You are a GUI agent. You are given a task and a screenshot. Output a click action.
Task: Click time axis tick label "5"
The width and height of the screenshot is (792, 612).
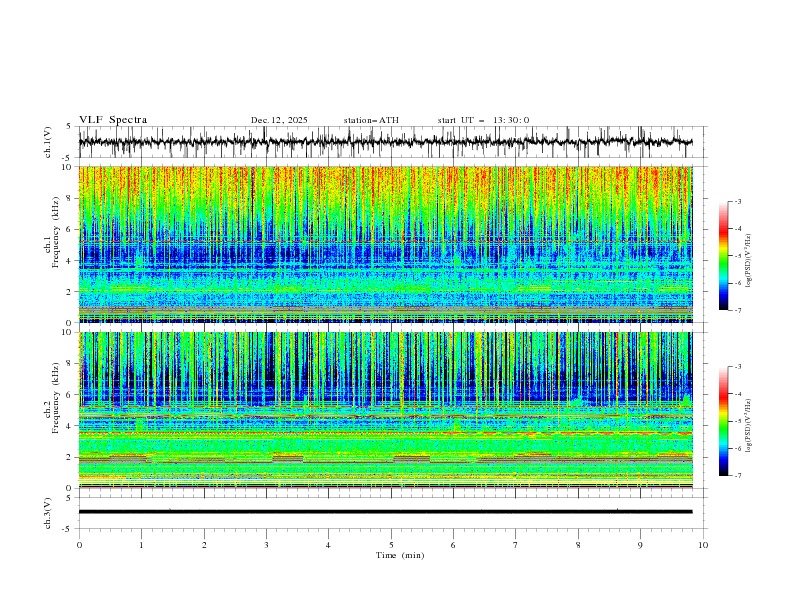391,545
